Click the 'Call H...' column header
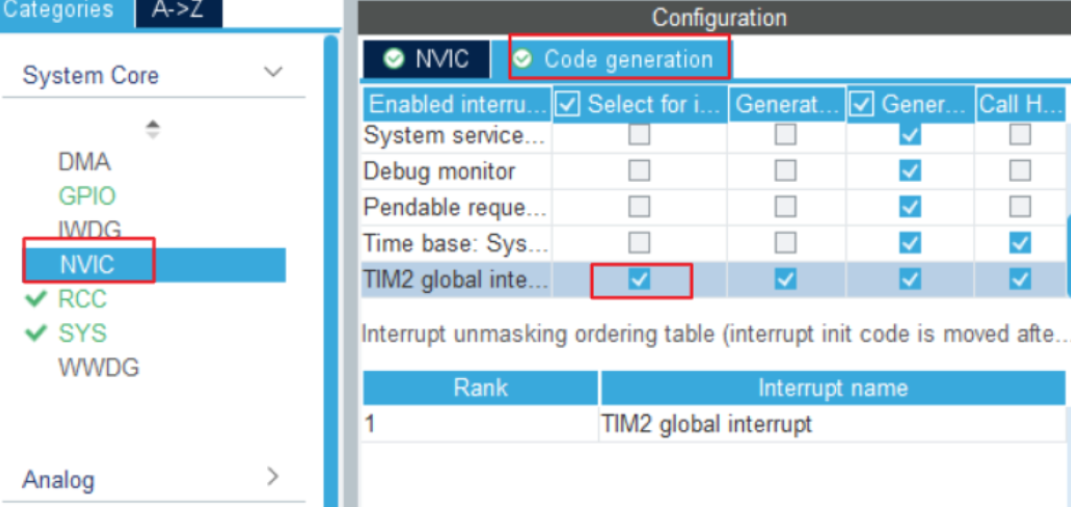 tap(1020, 105)
